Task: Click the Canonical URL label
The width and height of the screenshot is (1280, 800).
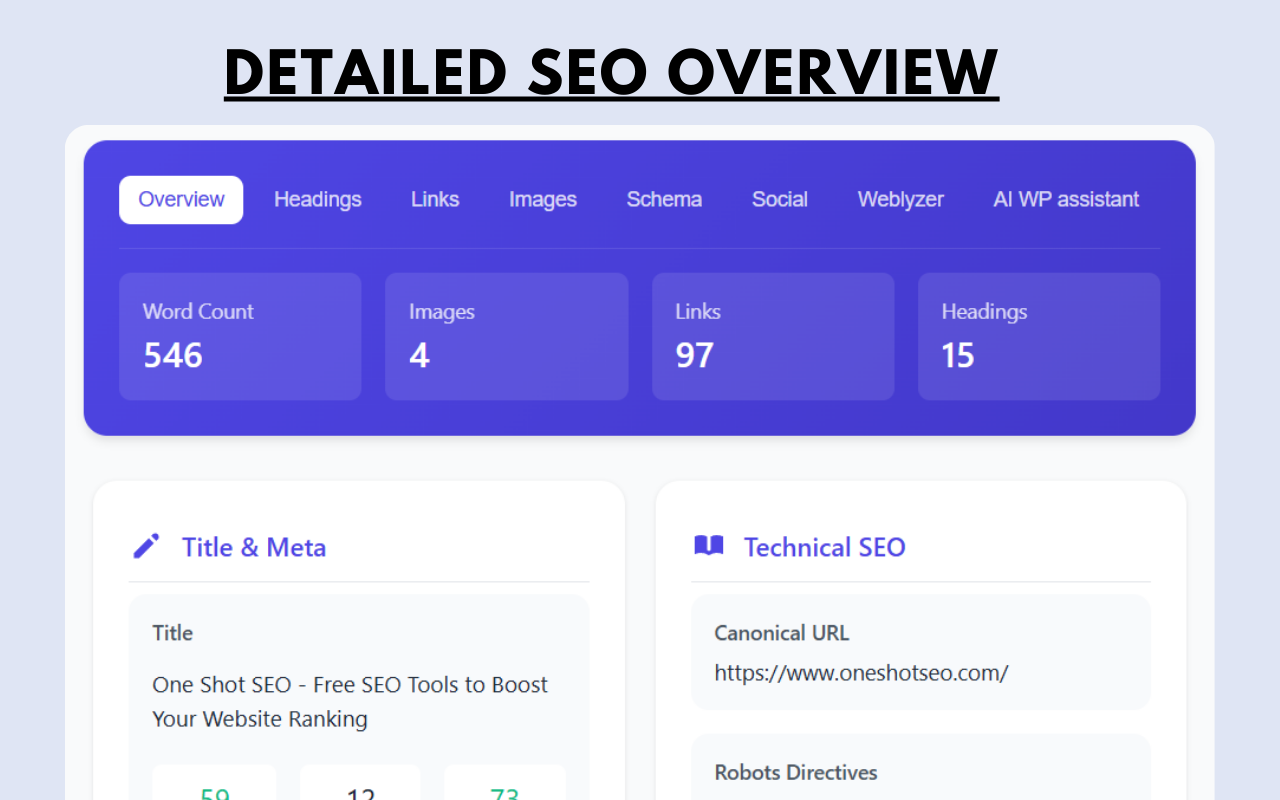Action: [x=782, y=633]
